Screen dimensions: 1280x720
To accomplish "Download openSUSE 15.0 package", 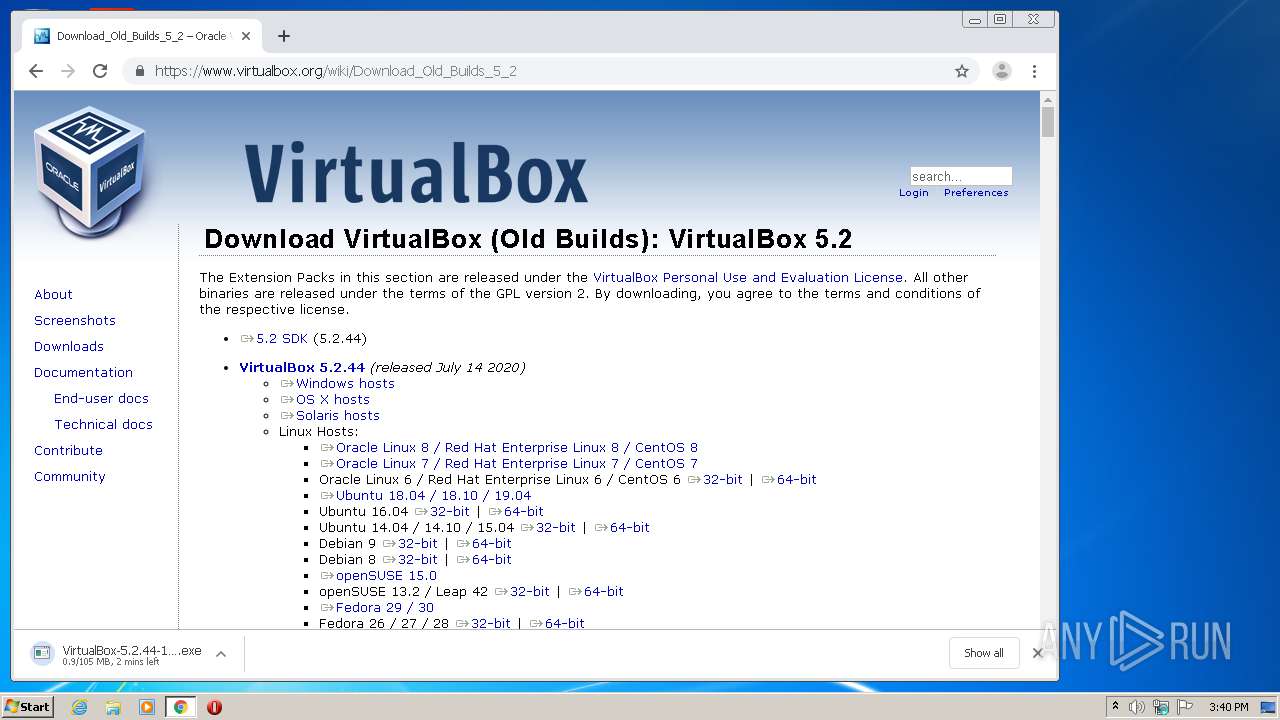I will 379,575.
